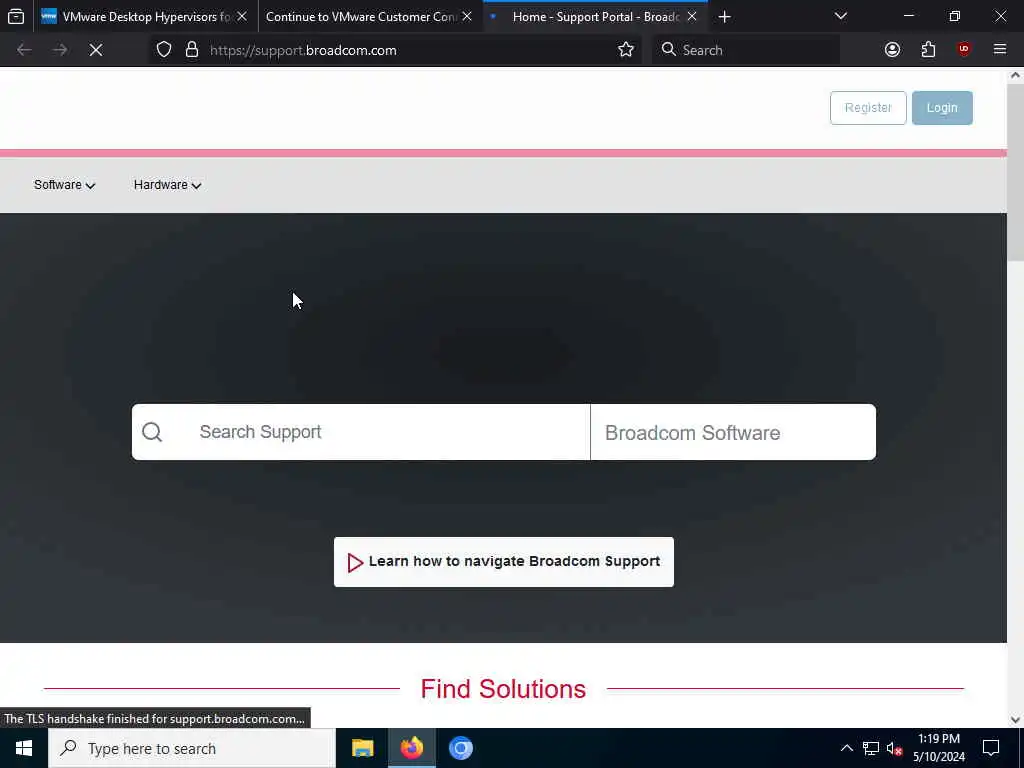Open the Firefox account icon

pos(892,50)
